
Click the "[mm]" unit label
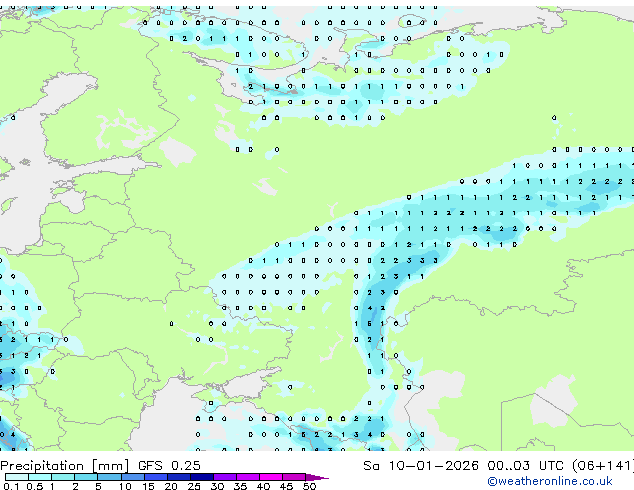tap(111, 466)
